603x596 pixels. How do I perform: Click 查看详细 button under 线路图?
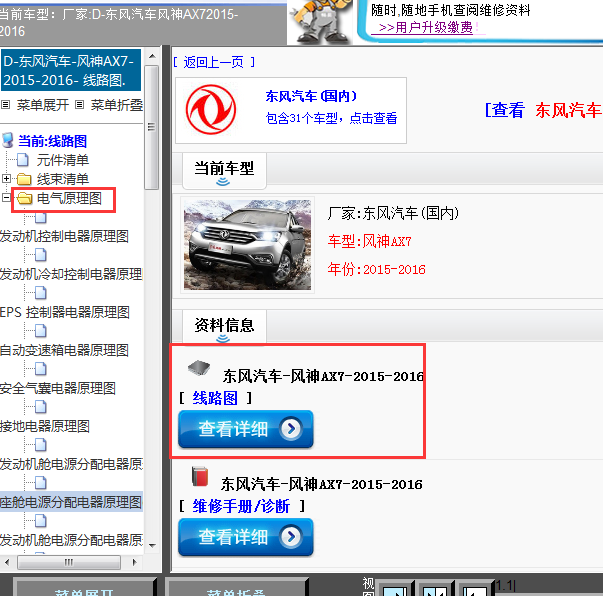[246, 429]
